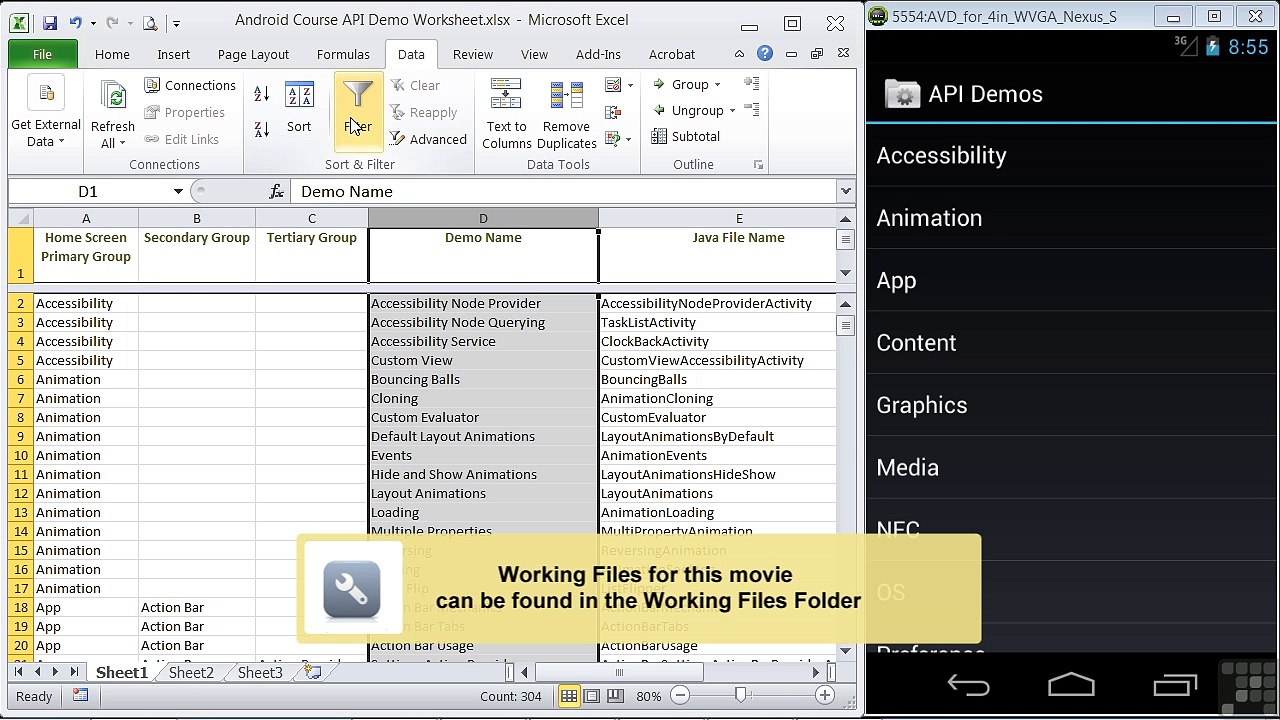Switch to the Review tab
Image resolution: width=1280 pixels, height=720 pixels.
click(x=472, y=54)
